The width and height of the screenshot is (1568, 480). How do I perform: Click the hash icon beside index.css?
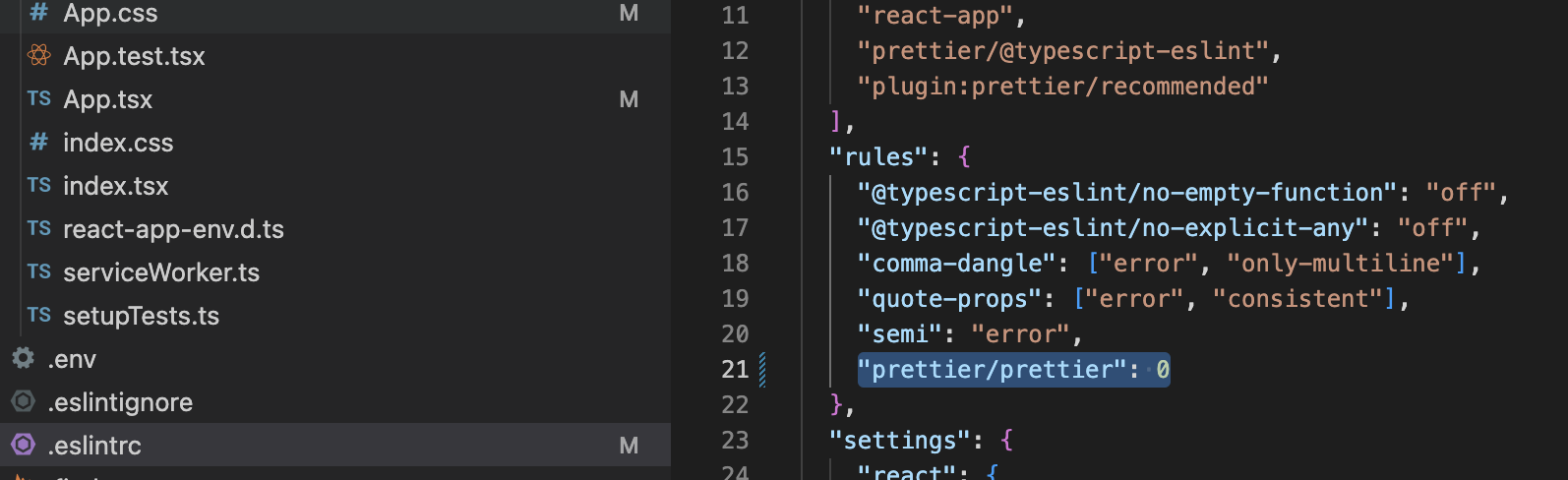click(39, 143)
